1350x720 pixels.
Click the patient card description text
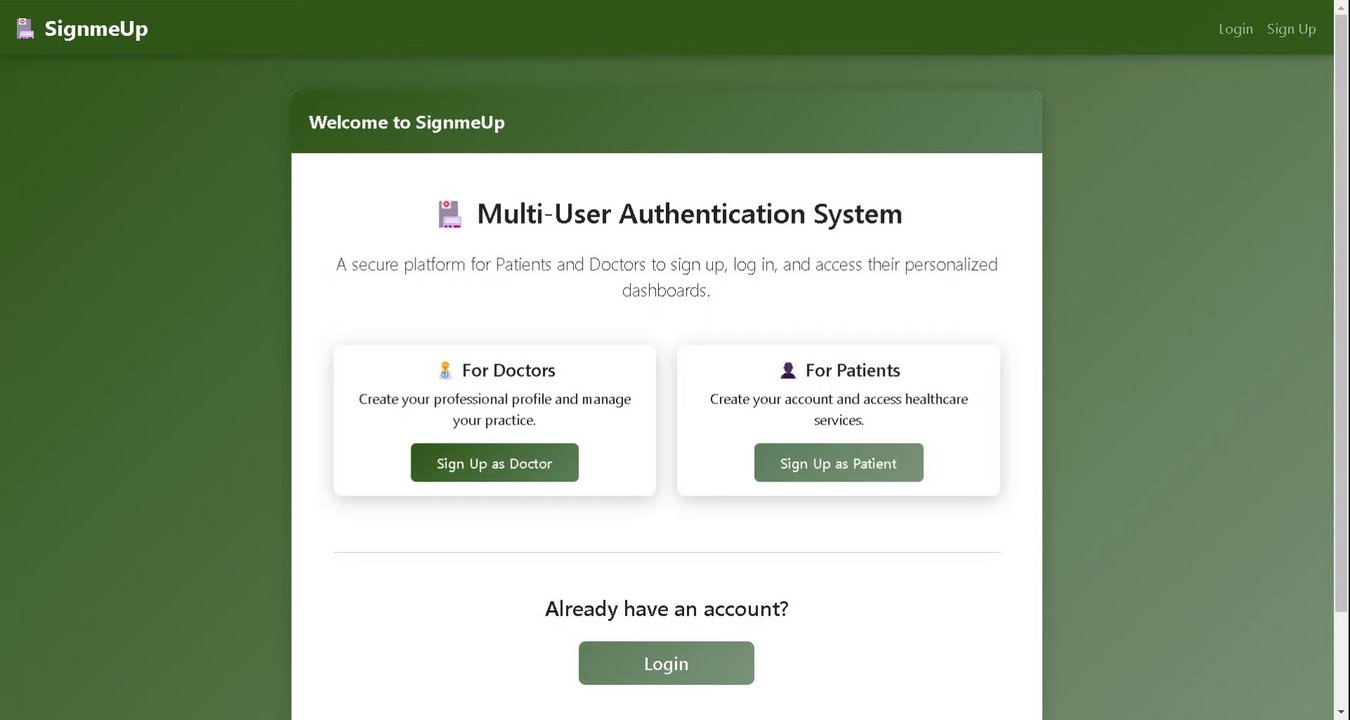838,409
